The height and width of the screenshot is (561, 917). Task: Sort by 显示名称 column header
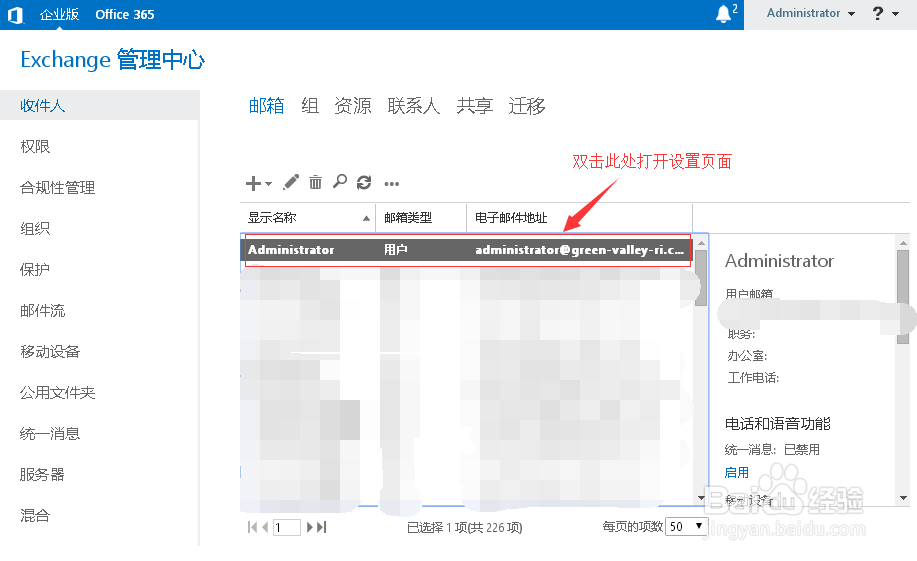pos(308,218)
